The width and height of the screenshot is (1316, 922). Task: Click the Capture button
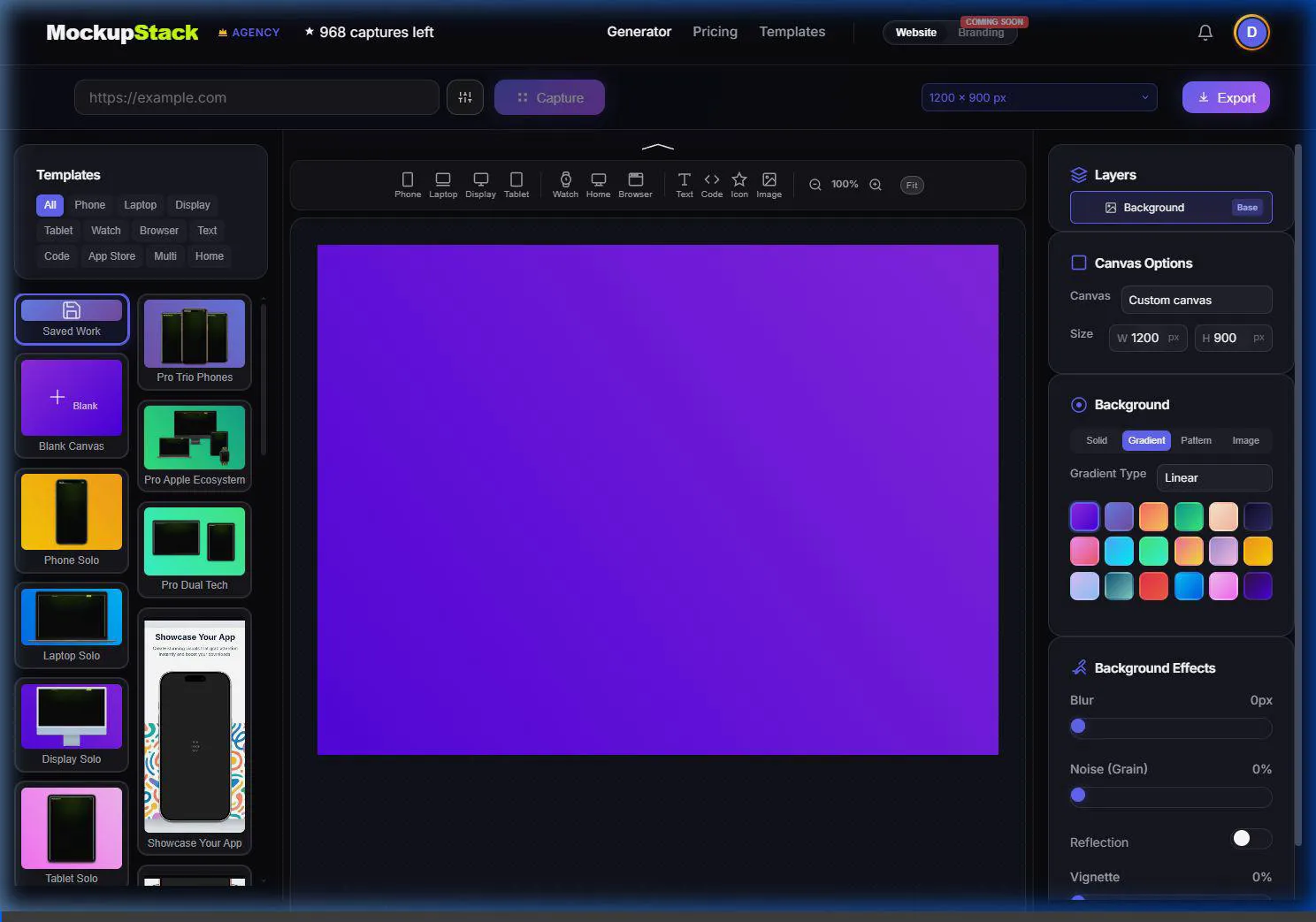[549, 97]
